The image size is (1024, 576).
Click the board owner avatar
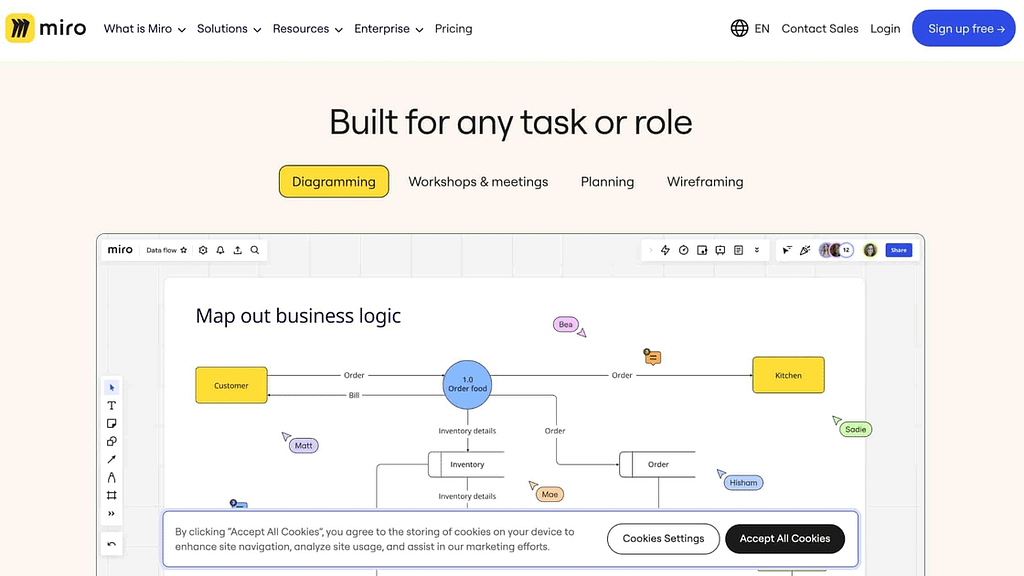tap(870, 250)
